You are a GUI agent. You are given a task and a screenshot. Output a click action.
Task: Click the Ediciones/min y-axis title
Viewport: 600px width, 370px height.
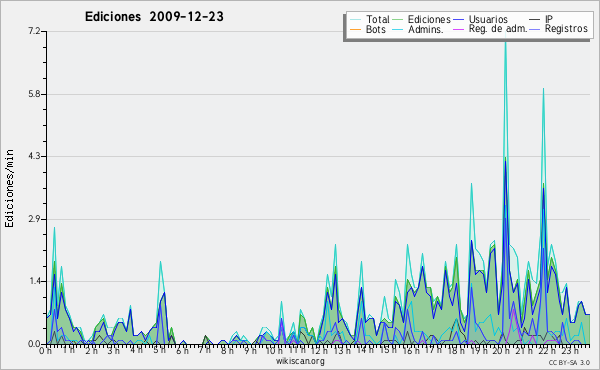pos(10,188)
